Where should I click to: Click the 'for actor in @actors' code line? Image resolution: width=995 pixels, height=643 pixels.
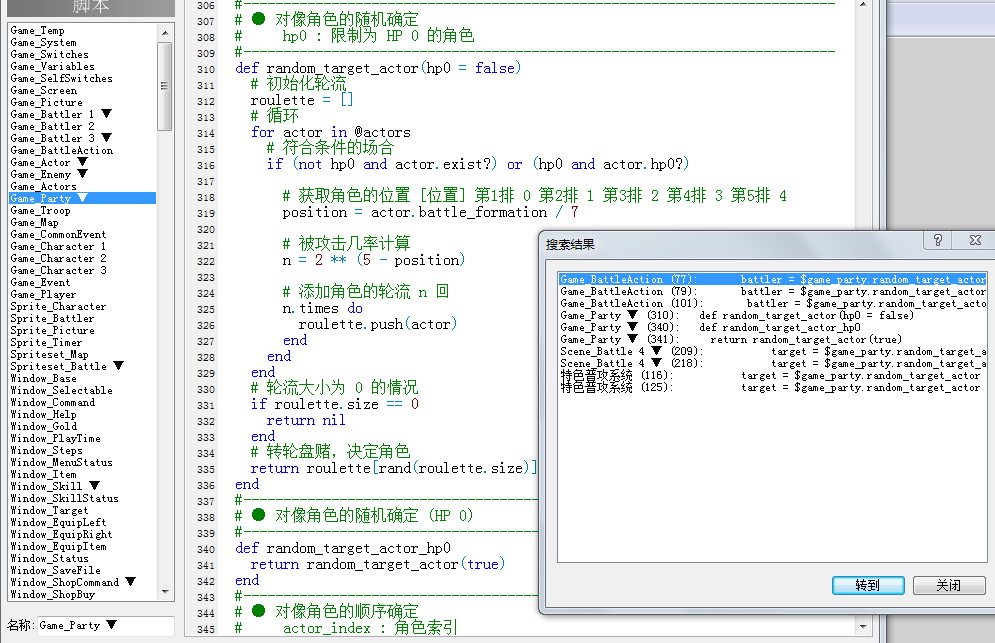(x=331, y=132)
